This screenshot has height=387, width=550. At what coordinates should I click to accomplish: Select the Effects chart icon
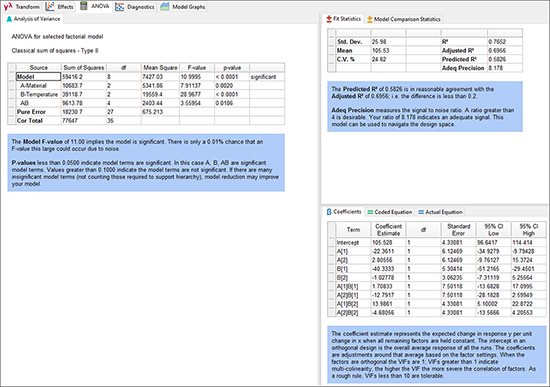[x=50, y=6]
